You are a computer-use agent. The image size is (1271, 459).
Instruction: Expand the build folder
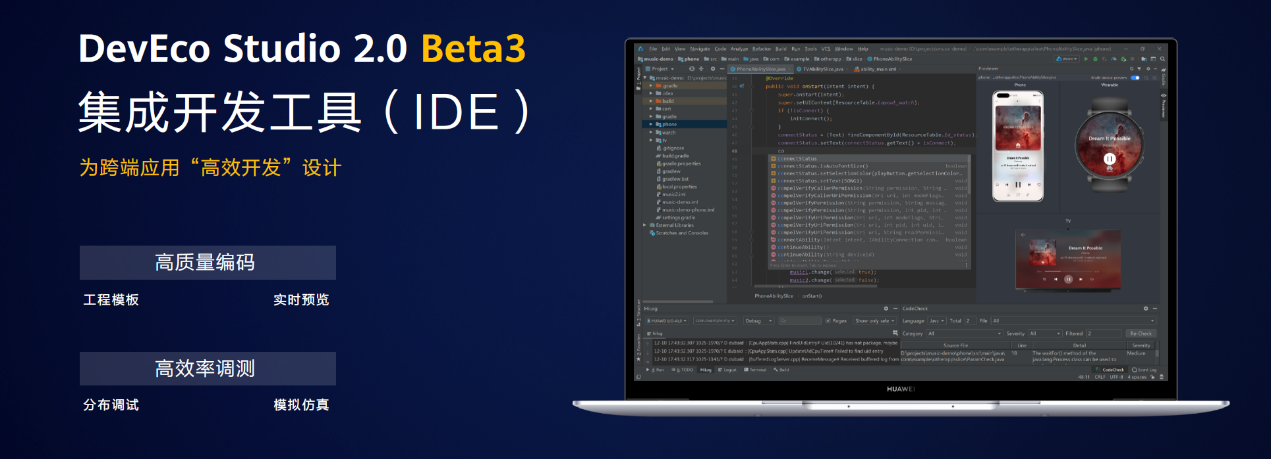point(651,101)
